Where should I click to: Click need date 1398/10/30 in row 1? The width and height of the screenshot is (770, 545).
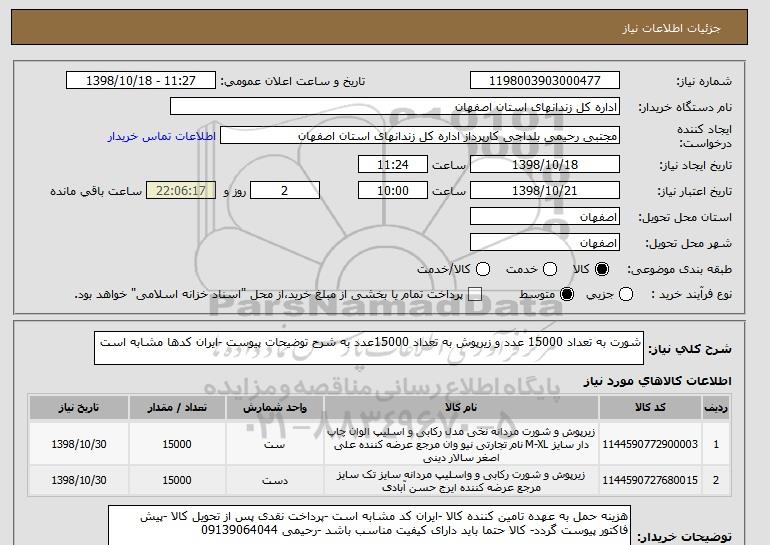(79, 444)
